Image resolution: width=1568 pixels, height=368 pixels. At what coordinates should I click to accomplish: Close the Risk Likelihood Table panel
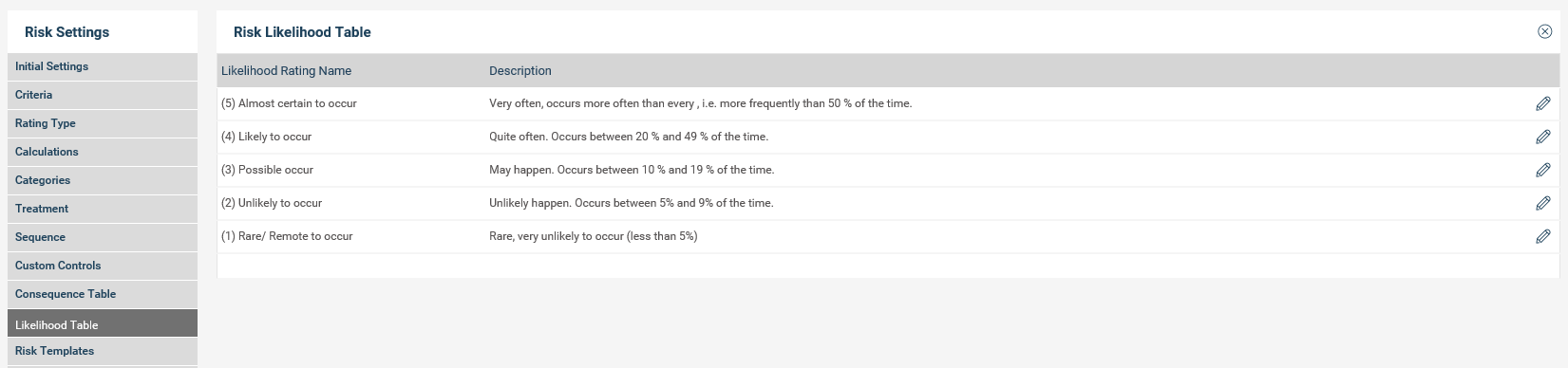coord(1544,31)
